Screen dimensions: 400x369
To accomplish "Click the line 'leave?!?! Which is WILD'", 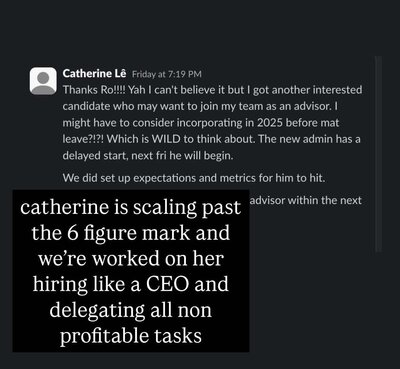I will click(212, 139).
